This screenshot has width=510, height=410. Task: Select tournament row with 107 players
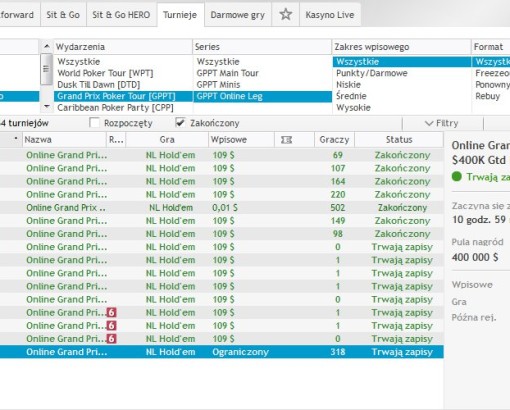tap(222, 168)
